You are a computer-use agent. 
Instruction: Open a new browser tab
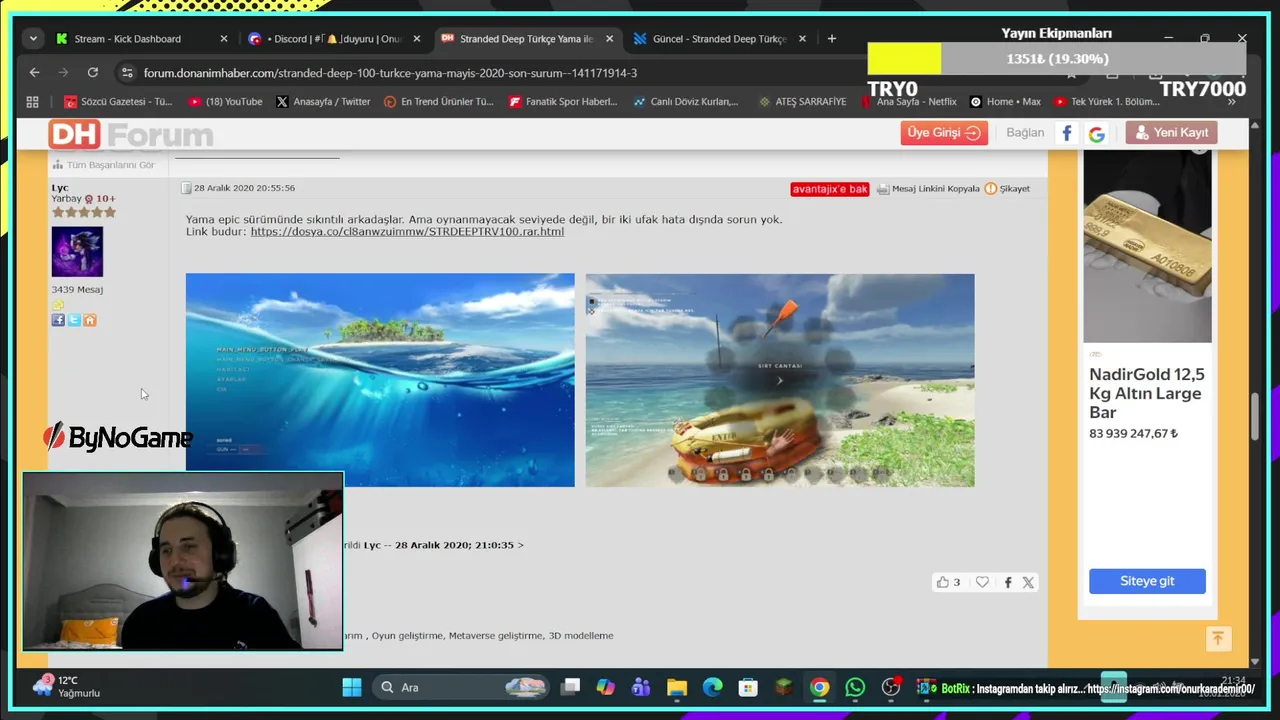[832, 39]
